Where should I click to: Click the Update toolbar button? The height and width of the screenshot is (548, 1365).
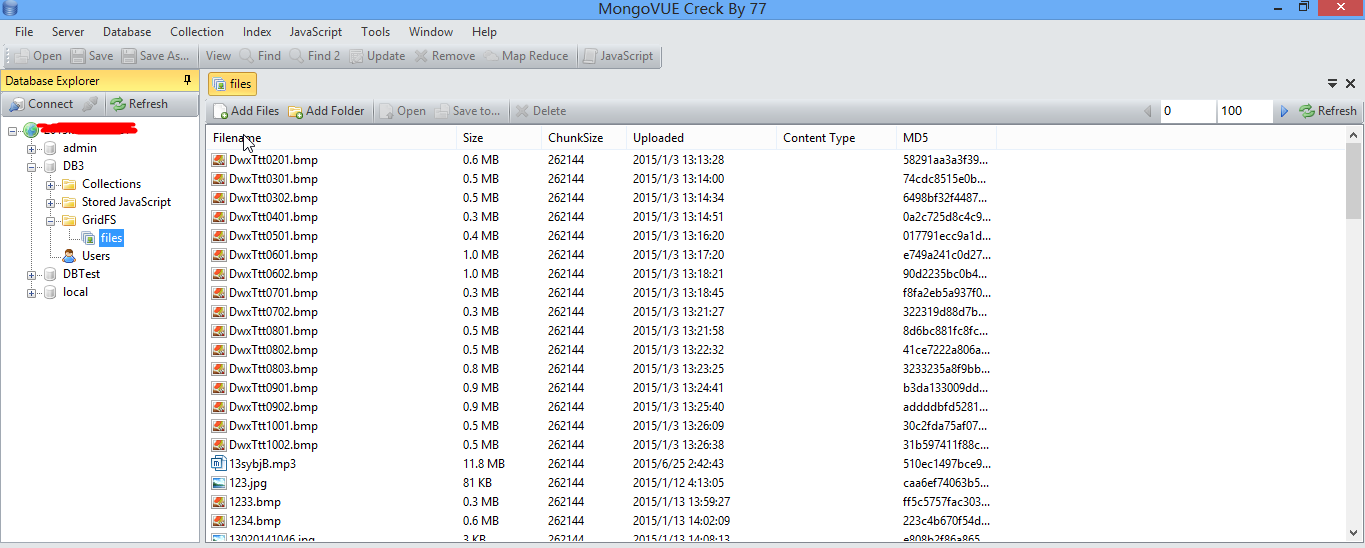377,56
